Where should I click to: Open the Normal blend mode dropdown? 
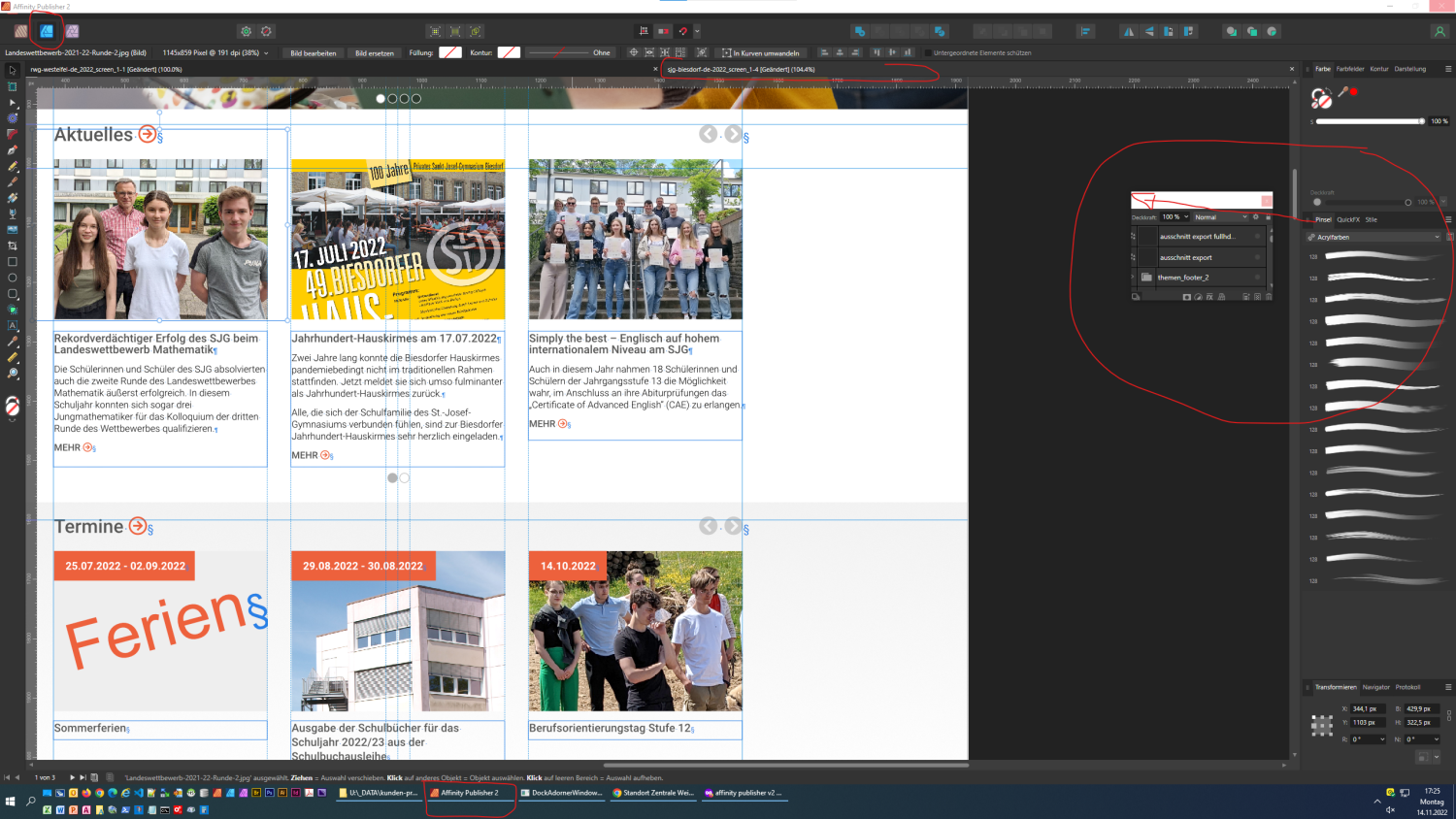coord(1221,217)
